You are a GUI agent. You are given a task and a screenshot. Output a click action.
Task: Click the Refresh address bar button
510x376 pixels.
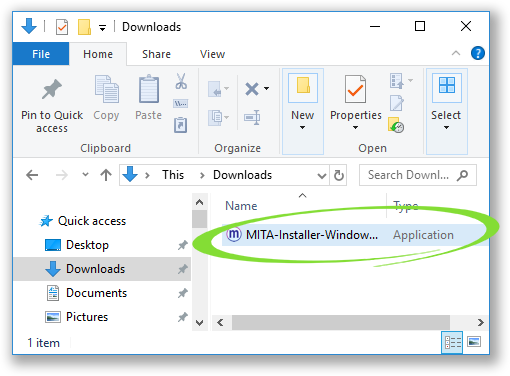pyautogui.click(x=338, y=175)
